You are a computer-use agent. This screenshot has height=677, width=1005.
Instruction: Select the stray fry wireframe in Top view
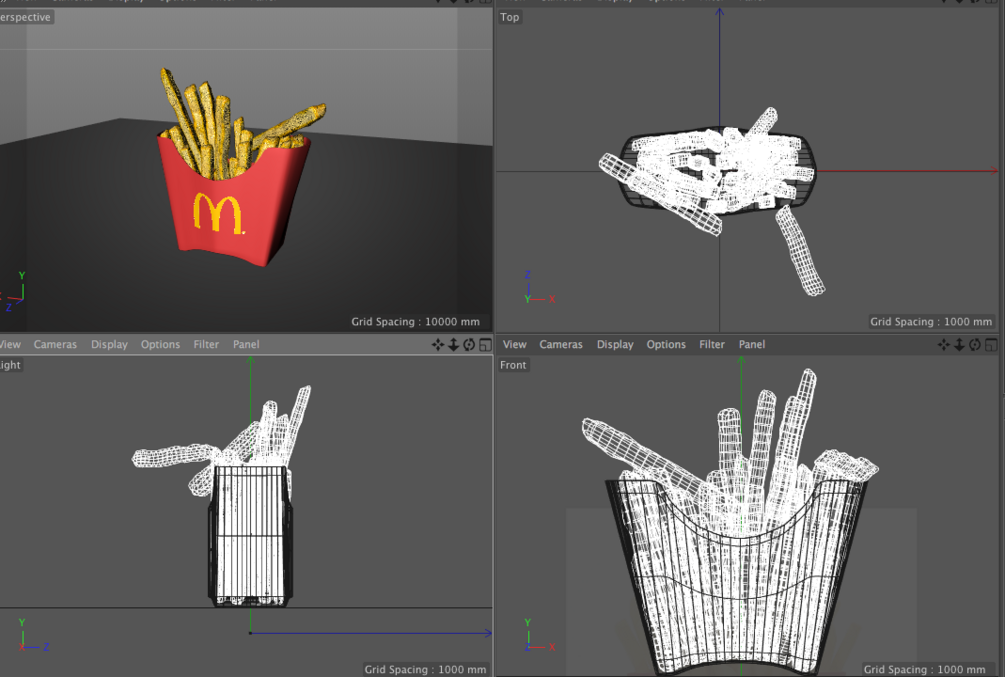click(x=800, y=251)
